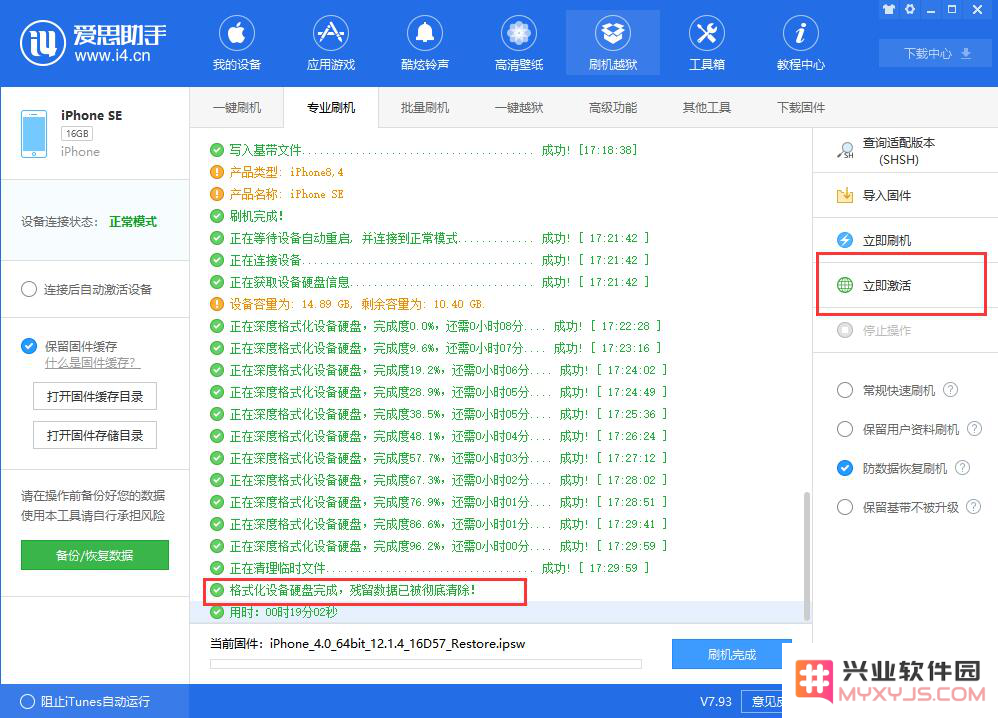
Task: Switch to 高级功能 tab
Action: point(613,108)
